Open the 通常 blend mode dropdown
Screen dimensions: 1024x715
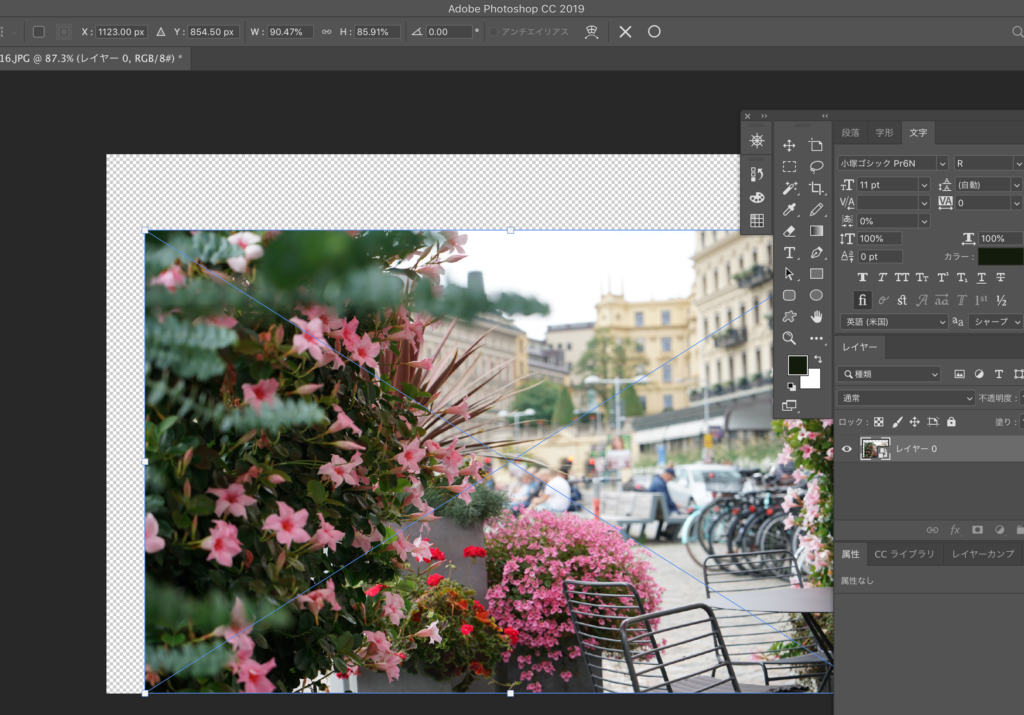pos(891,398)
